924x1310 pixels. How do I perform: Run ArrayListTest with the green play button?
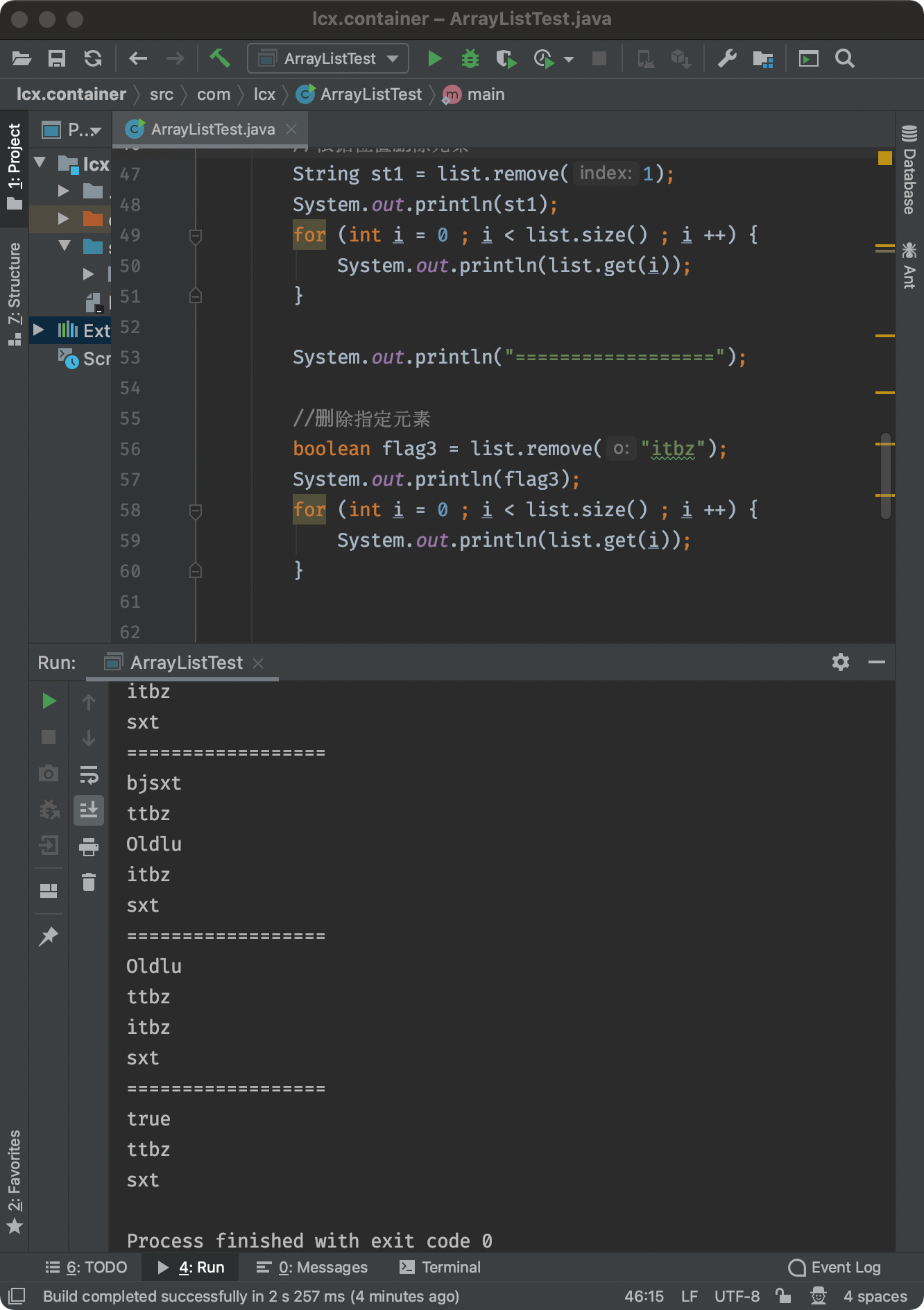(435, 59)
